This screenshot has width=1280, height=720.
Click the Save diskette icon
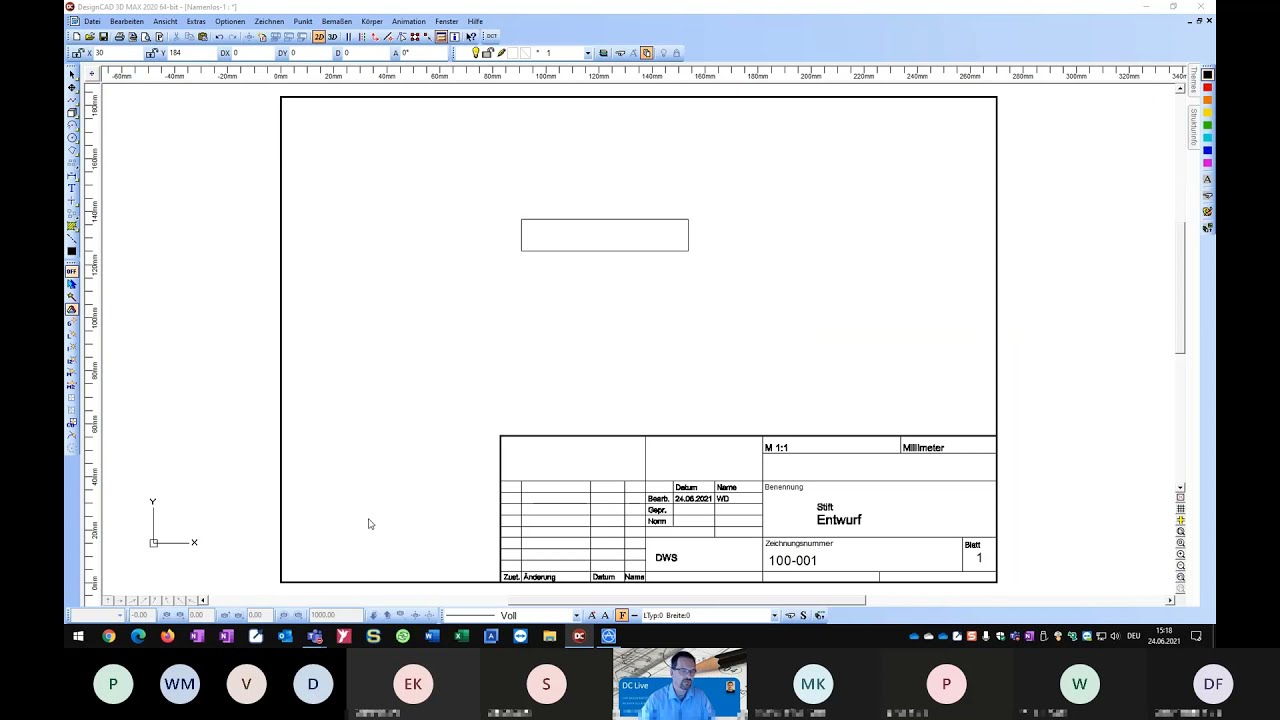[103, 37]
